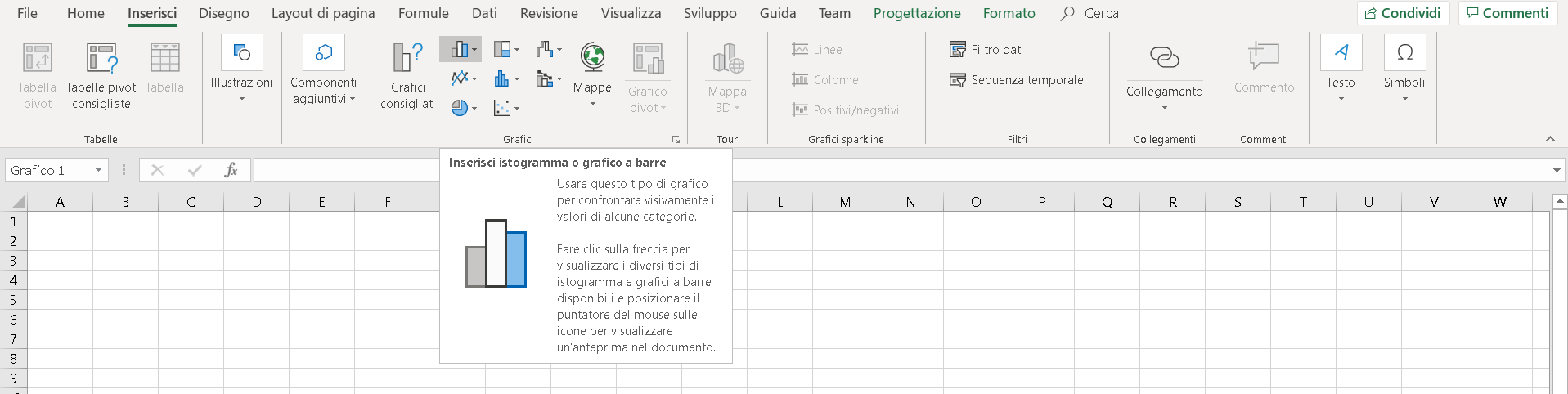Open the Name Box dropdown arrow
Image resolution: width=1568 pixels, height=394 pixels.
pyautogui.click(x=98, y=170)
